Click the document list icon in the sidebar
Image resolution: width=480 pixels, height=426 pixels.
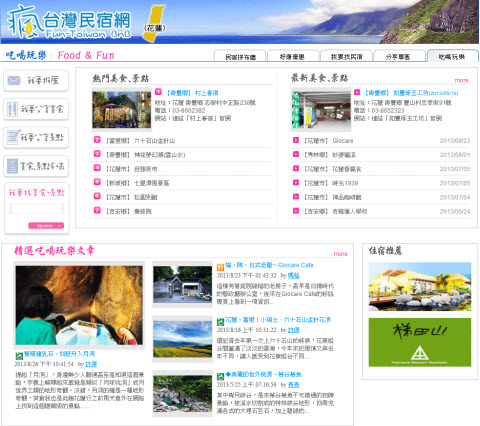click(12, 166)
